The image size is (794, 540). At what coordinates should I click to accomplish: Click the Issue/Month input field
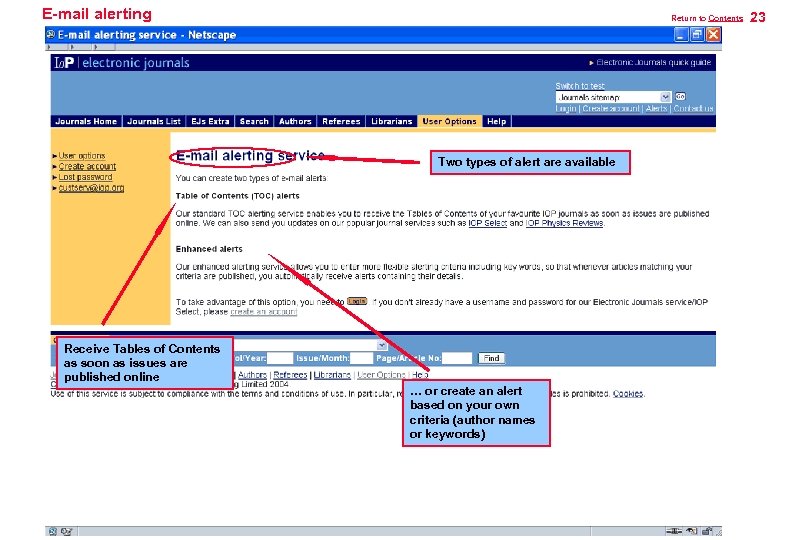pos(362,358)
